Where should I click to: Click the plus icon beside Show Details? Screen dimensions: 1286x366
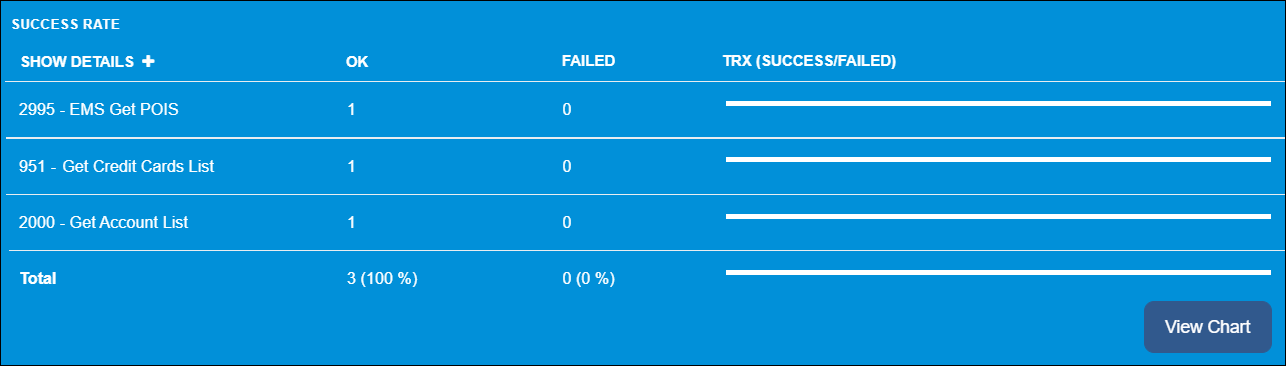click(x=148, y=61)
